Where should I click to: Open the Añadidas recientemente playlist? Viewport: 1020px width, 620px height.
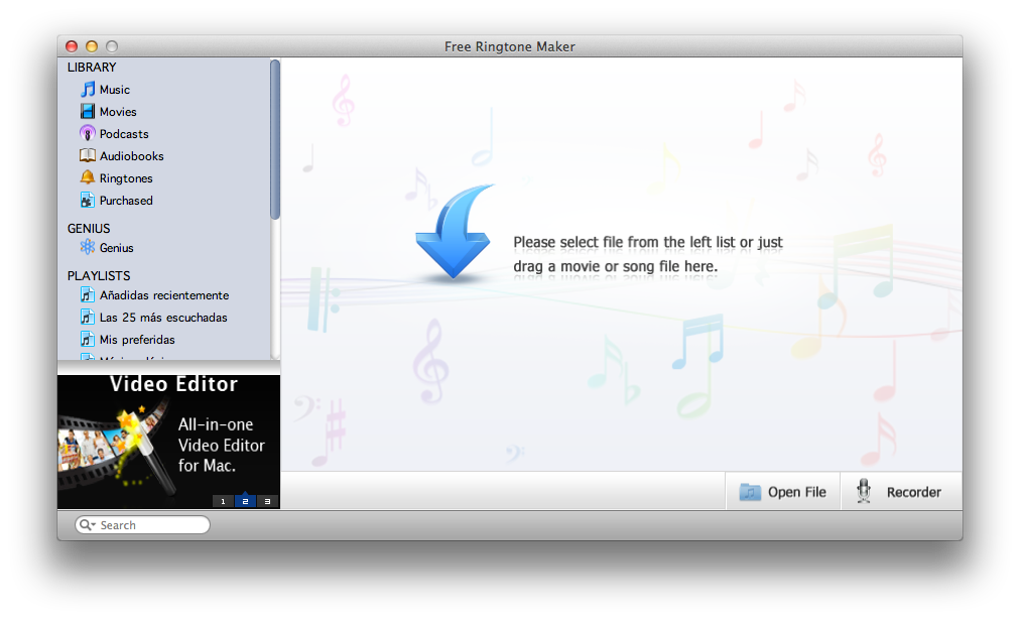click(164, 295)
